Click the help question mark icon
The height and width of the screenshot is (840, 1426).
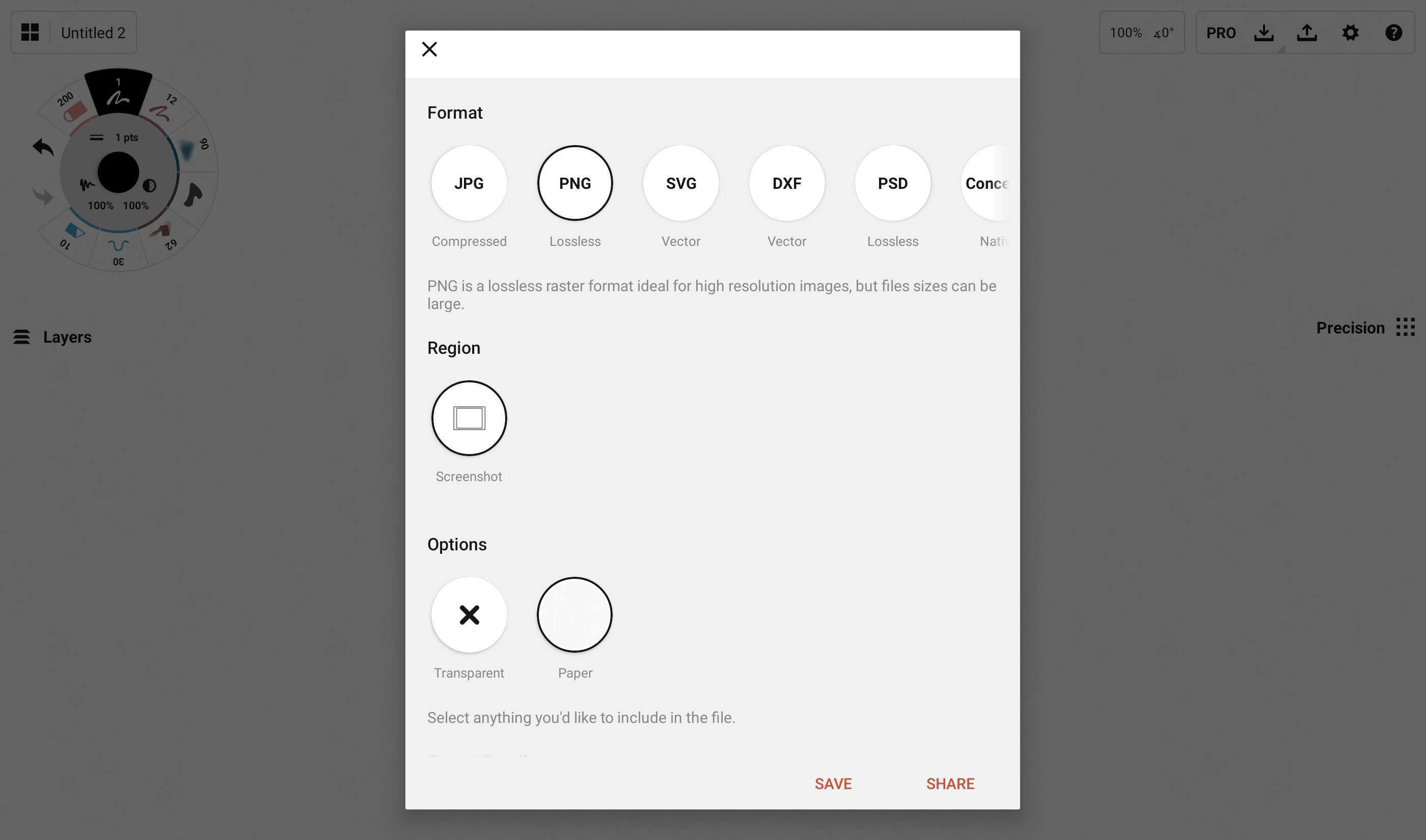(1393, 32)
